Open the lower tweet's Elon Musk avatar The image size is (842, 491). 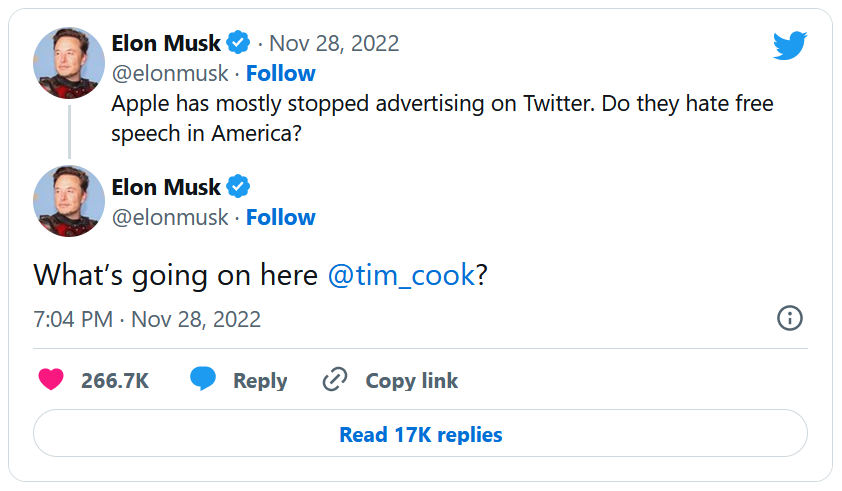(69, 201)
